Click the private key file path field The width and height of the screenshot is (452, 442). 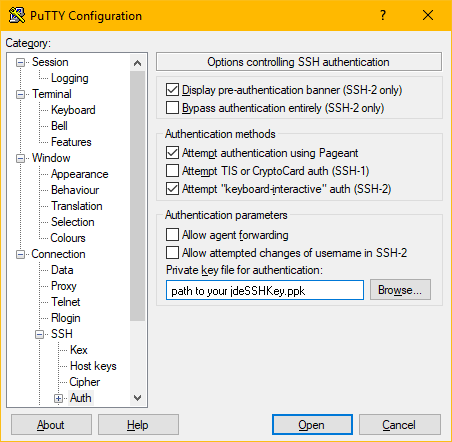(265, 290)
